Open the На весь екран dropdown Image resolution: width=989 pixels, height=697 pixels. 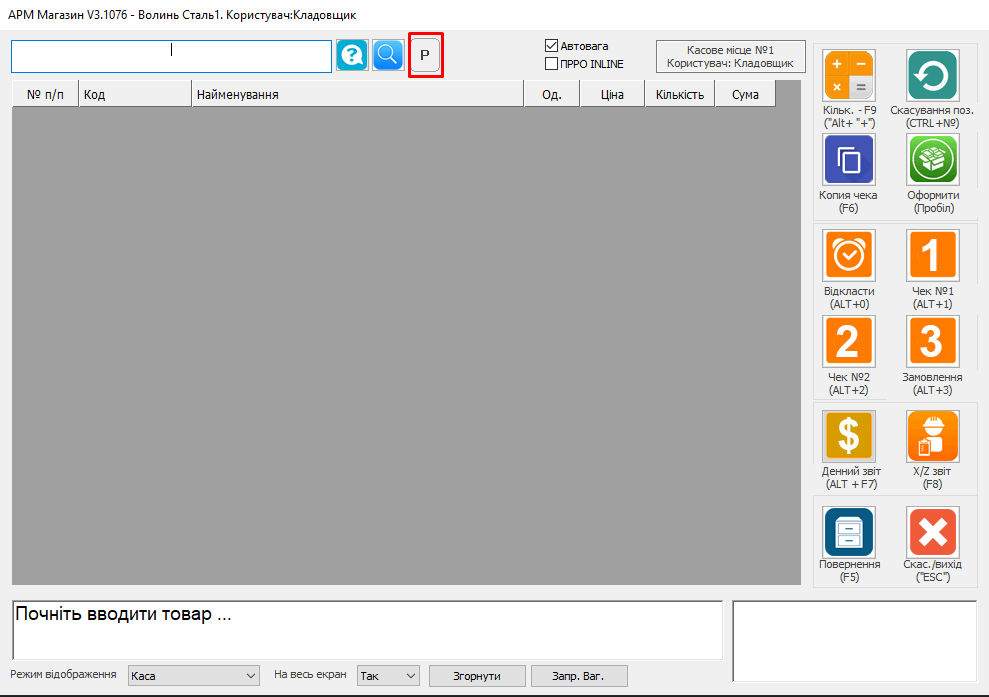click(x=388, y=676)
